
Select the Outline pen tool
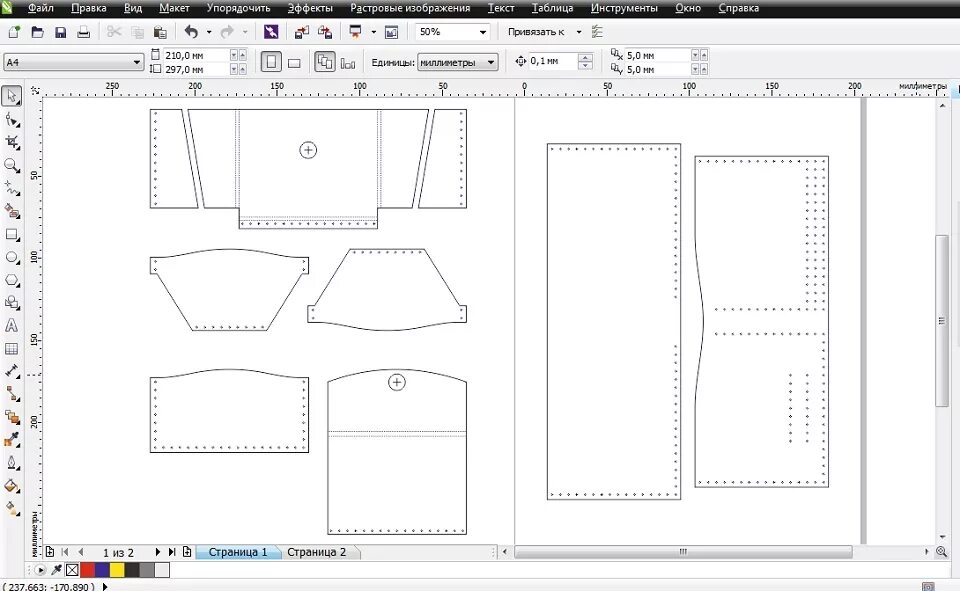coord(12,464)
